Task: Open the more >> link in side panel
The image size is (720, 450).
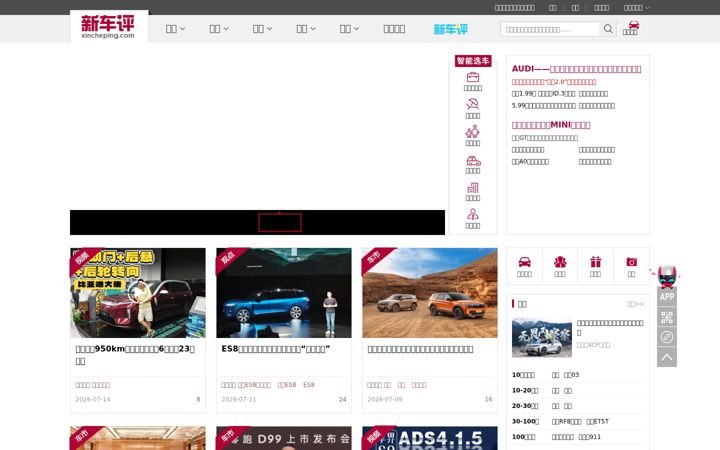Action: (636, 304)
